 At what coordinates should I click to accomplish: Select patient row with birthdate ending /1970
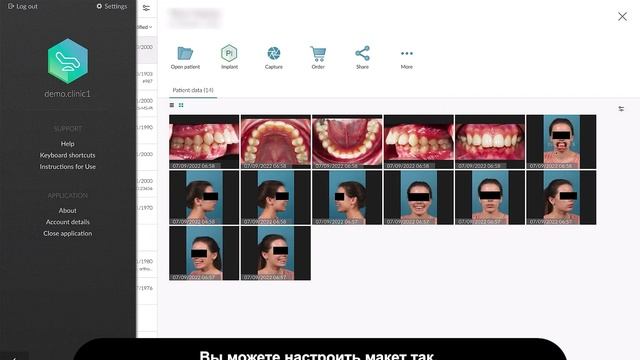(147, 211)
